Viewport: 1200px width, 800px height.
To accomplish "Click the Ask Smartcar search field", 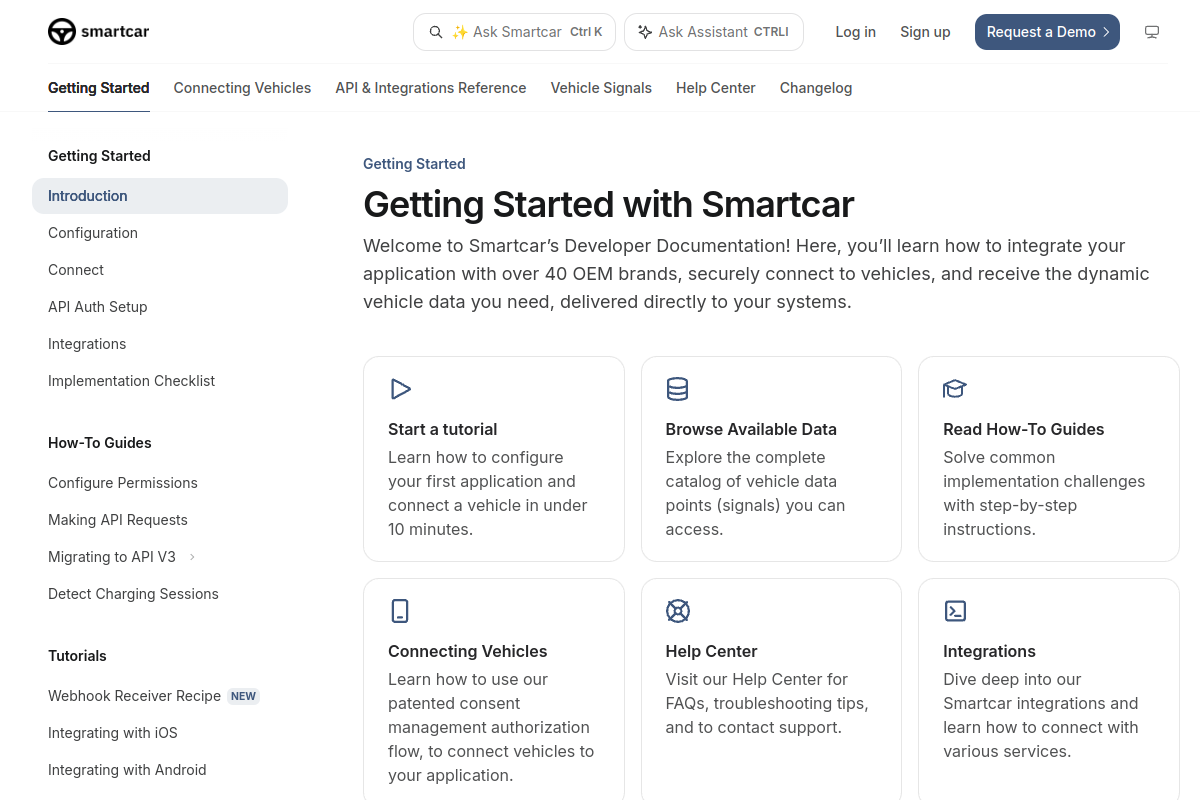I will point(515,32).
